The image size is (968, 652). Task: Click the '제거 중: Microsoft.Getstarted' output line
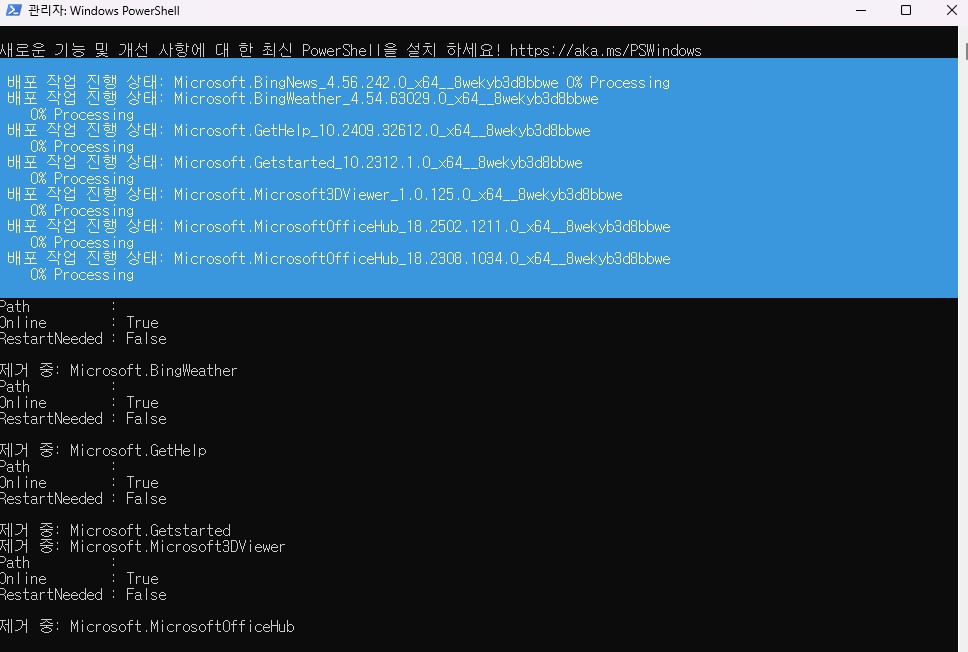(114, 530)
